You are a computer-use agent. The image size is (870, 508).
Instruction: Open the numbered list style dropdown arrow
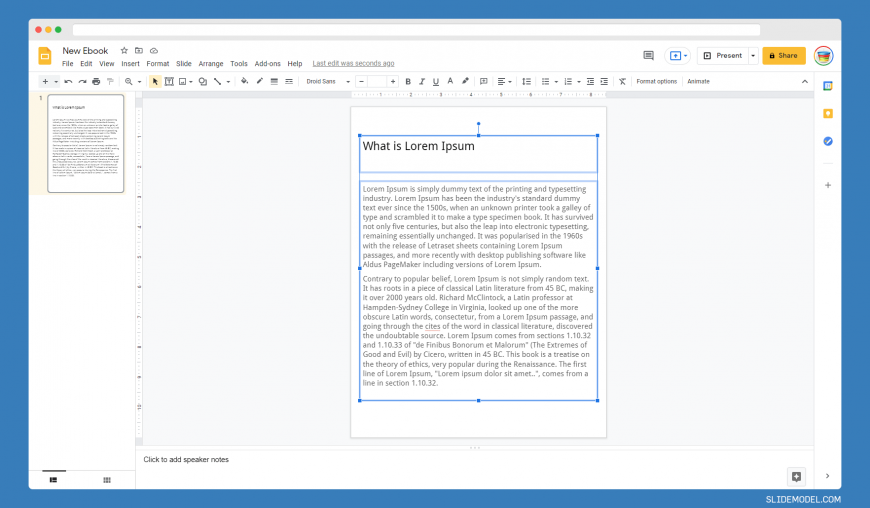[x=579, y=82]
